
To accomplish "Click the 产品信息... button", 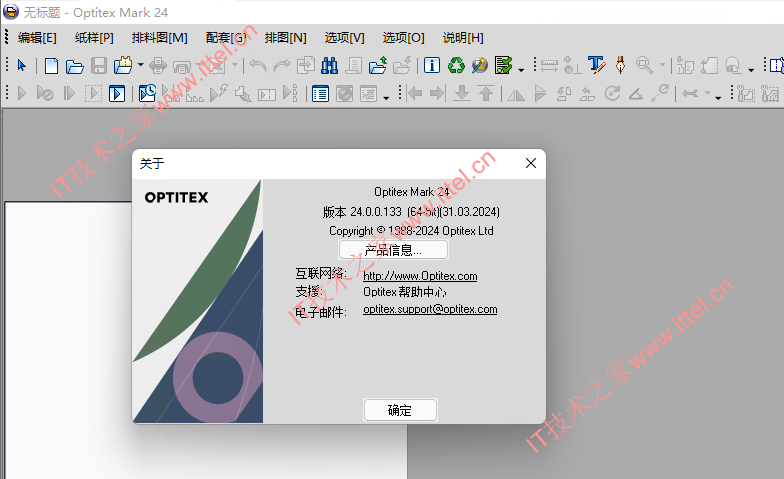I will (x=393, y=250).
